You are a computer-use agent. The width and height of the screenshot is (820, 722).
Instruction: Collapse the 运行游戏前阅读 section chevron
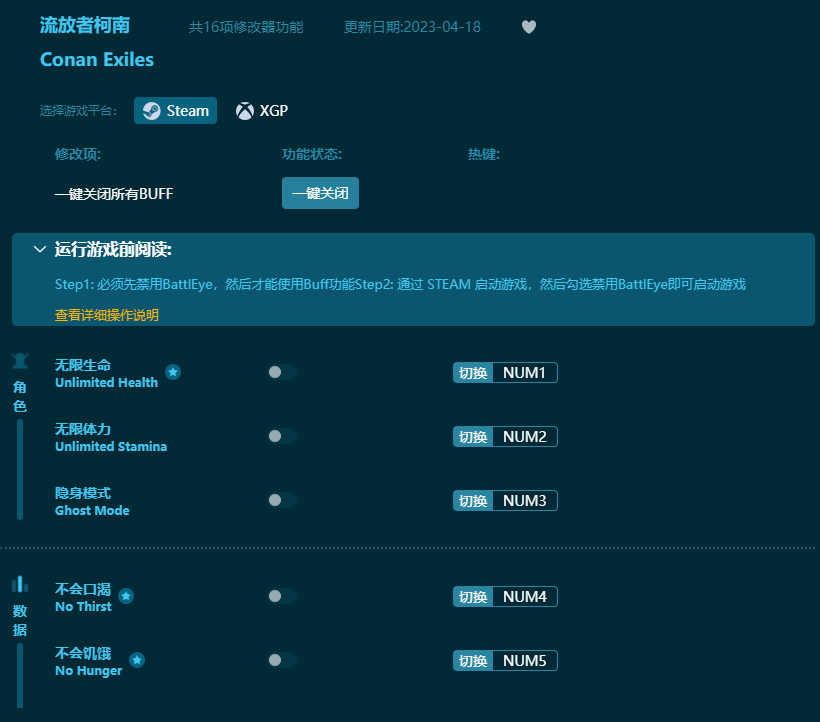(x=40, y=249)
